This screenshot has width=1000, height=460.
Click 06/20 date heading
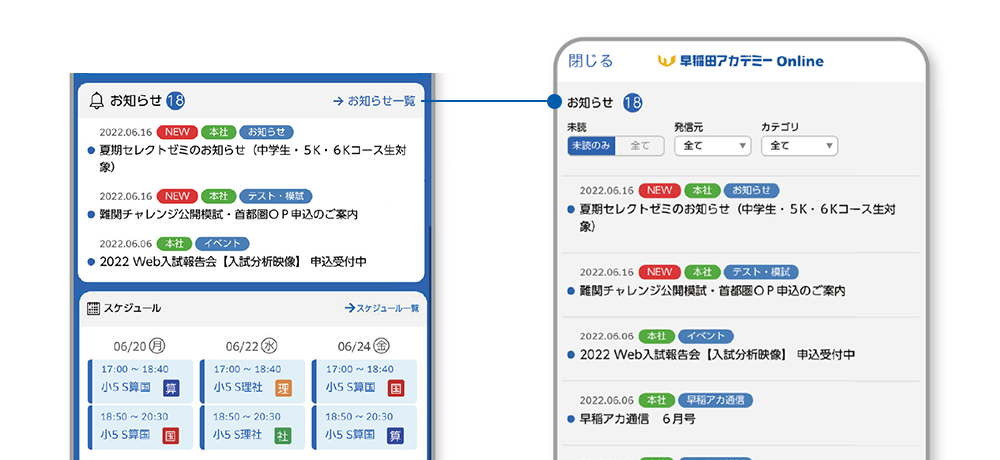point(130,346)
